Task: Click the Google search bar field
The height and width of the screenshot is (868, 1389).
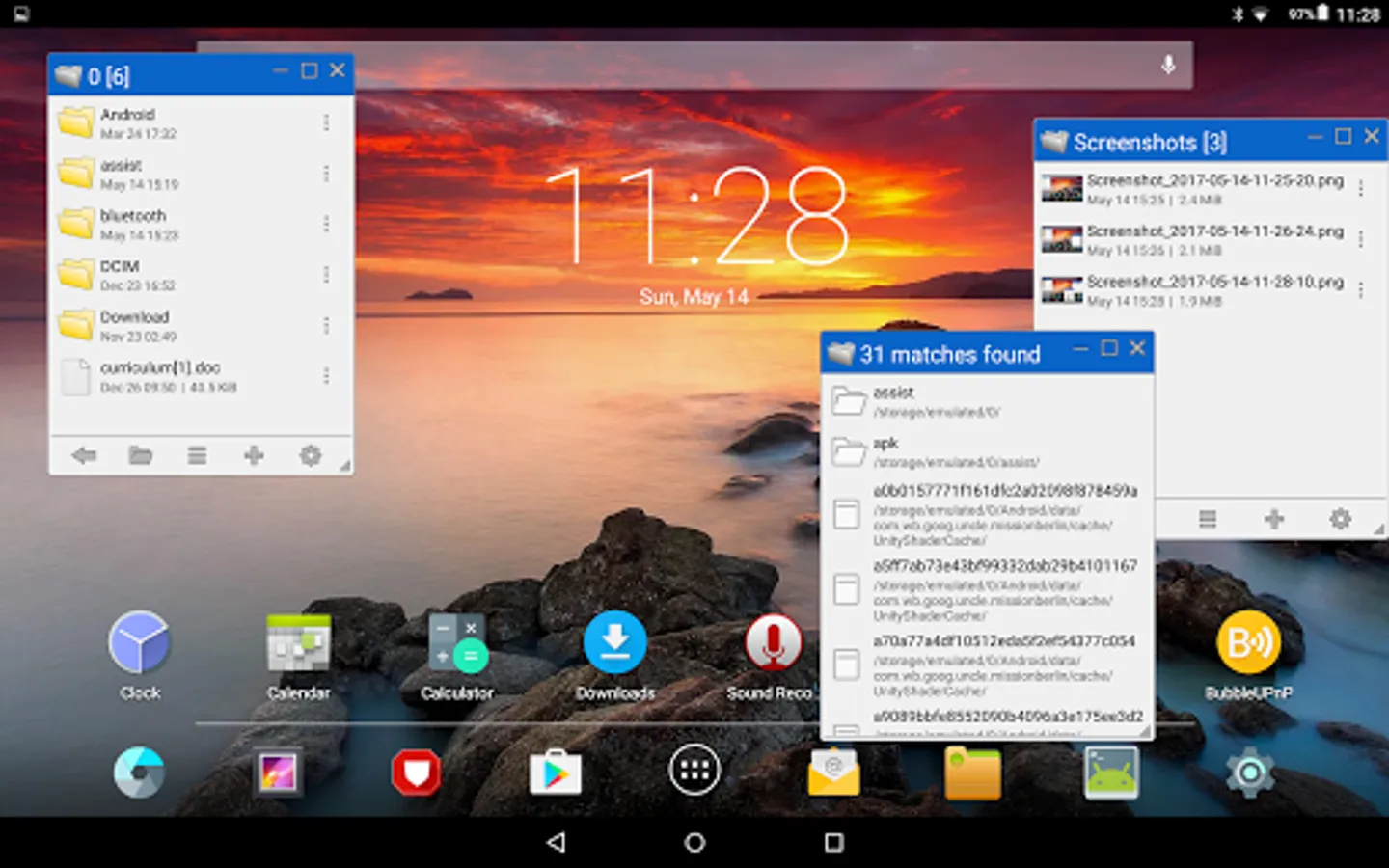Action: coord(694,66)
